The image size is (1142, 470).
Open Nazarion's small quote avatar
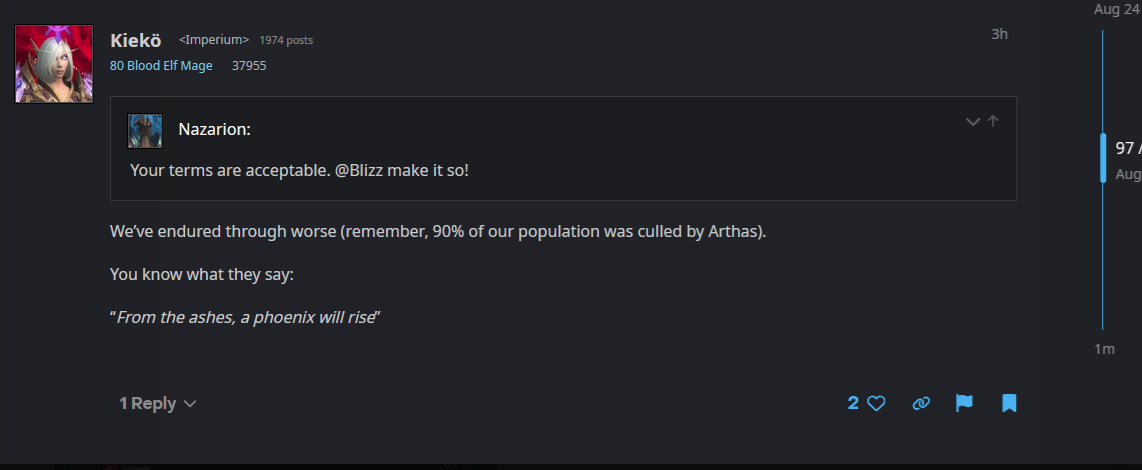pyautogui.click(x=145, y=130)
